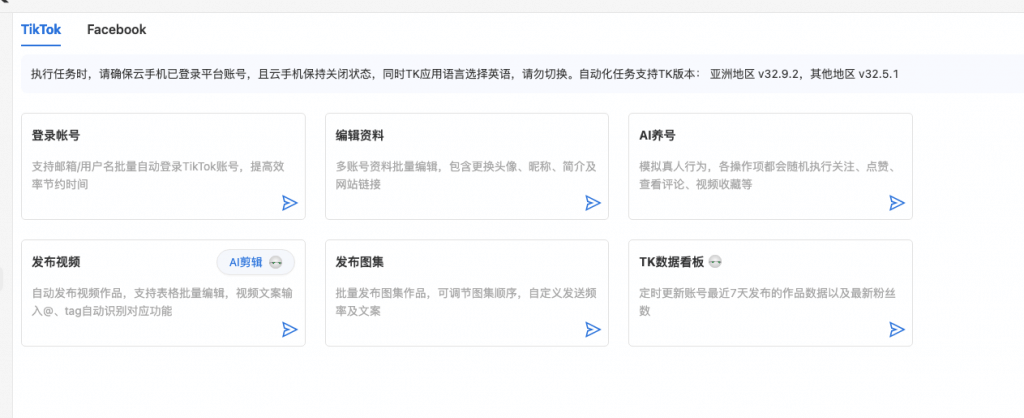Screen dimensions: 1024x418
Task: Switch to the Facebook tab
Action: pyautogui.click(x=116, y=29)
